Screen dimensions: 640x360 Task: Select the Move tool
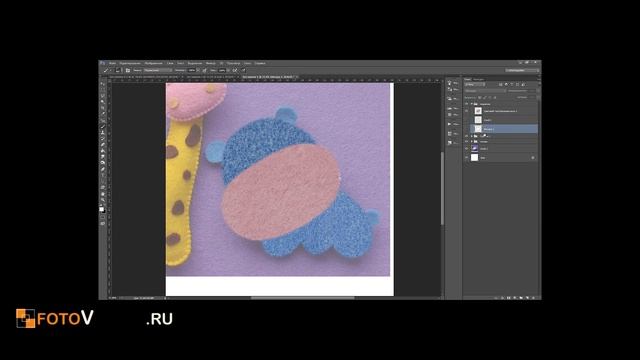102,84
